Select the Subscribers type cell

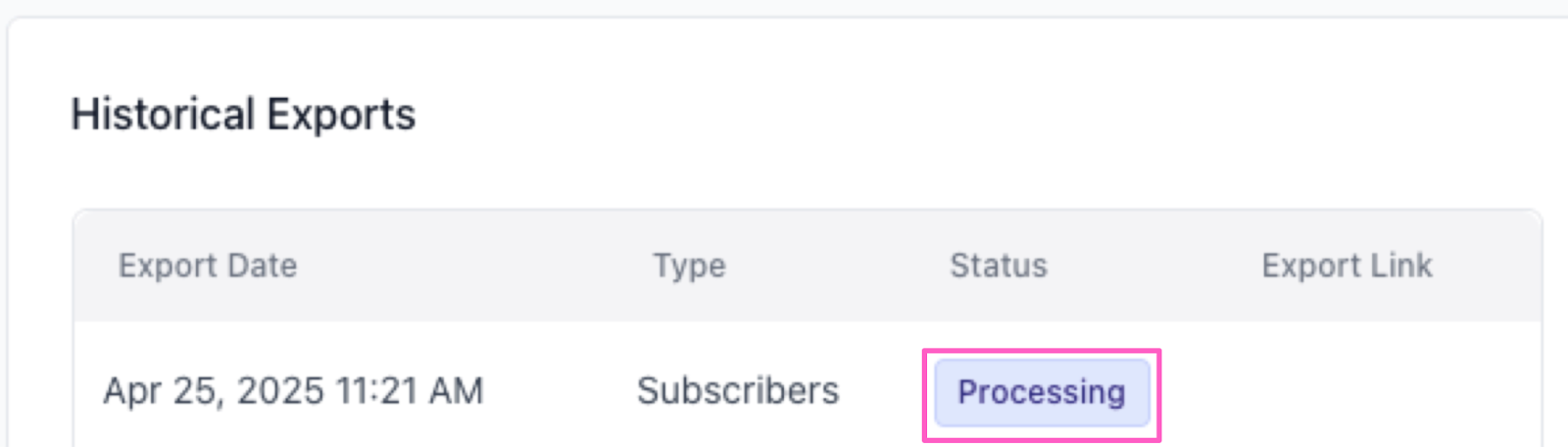click(737, 391)
